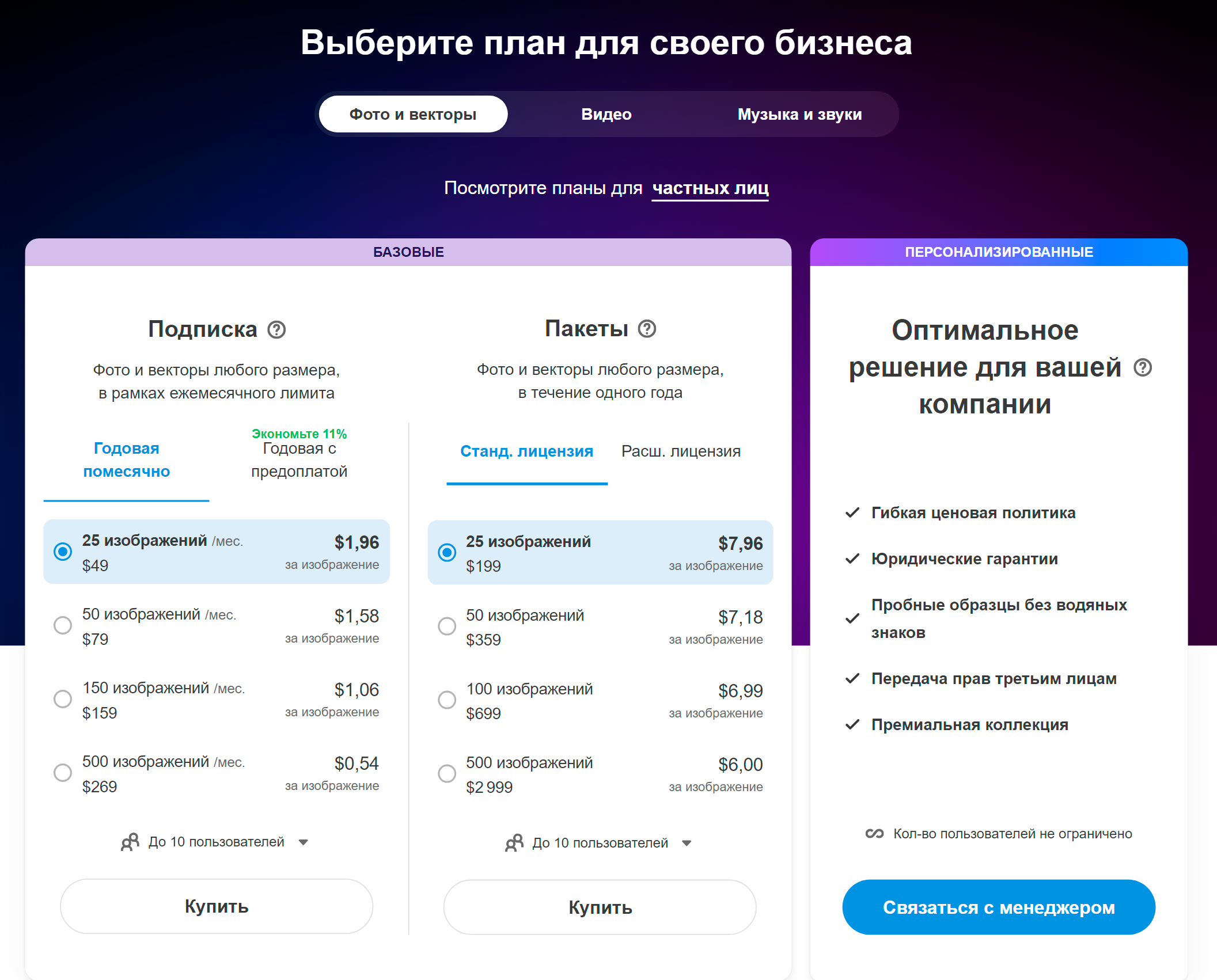Click the $0,54 per-image price
1217x980 pixels.
click(x=357, y=764)
